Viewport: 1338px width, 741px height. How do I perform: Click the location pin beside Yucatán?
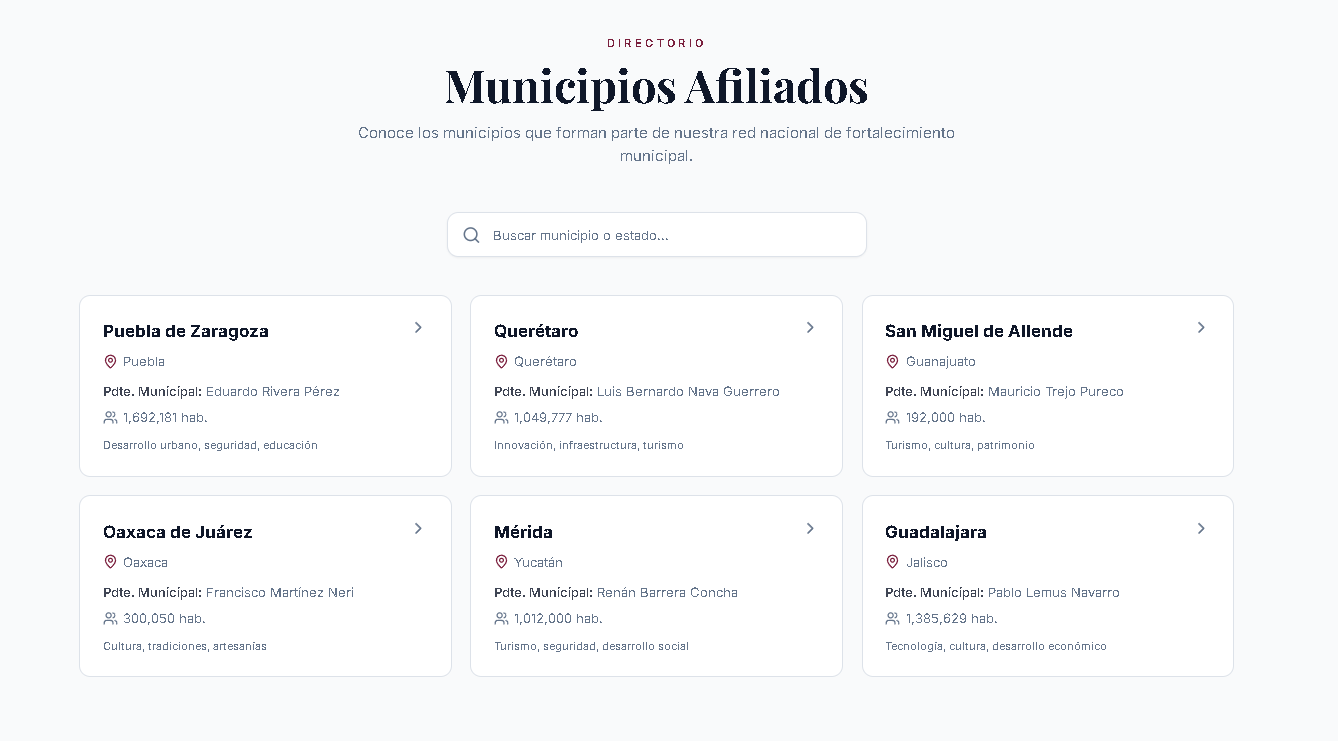click(501, 562)
